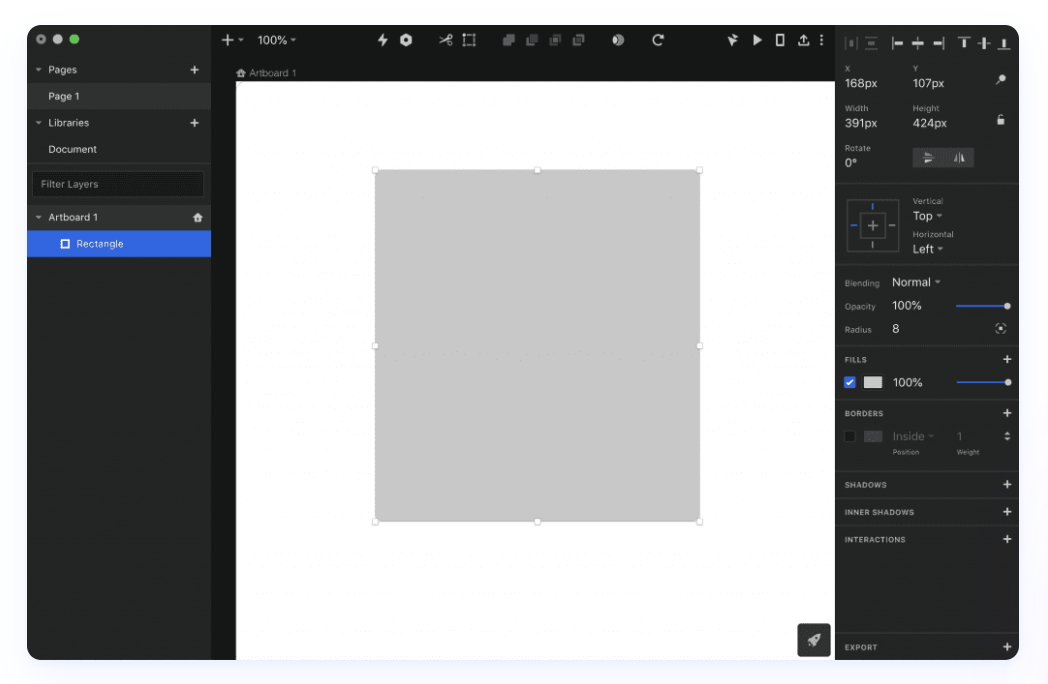Click the rocket button at canvas corner
The image size is (1048, 684).
tap(814, 640)
